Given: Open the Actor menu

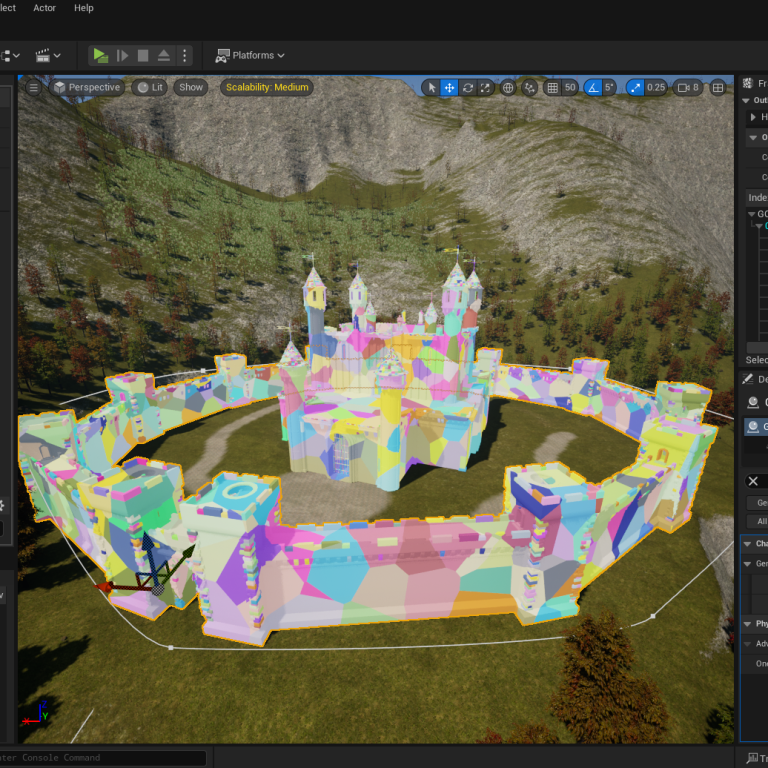Looking at the screenshot, I should tap(45, 8).
